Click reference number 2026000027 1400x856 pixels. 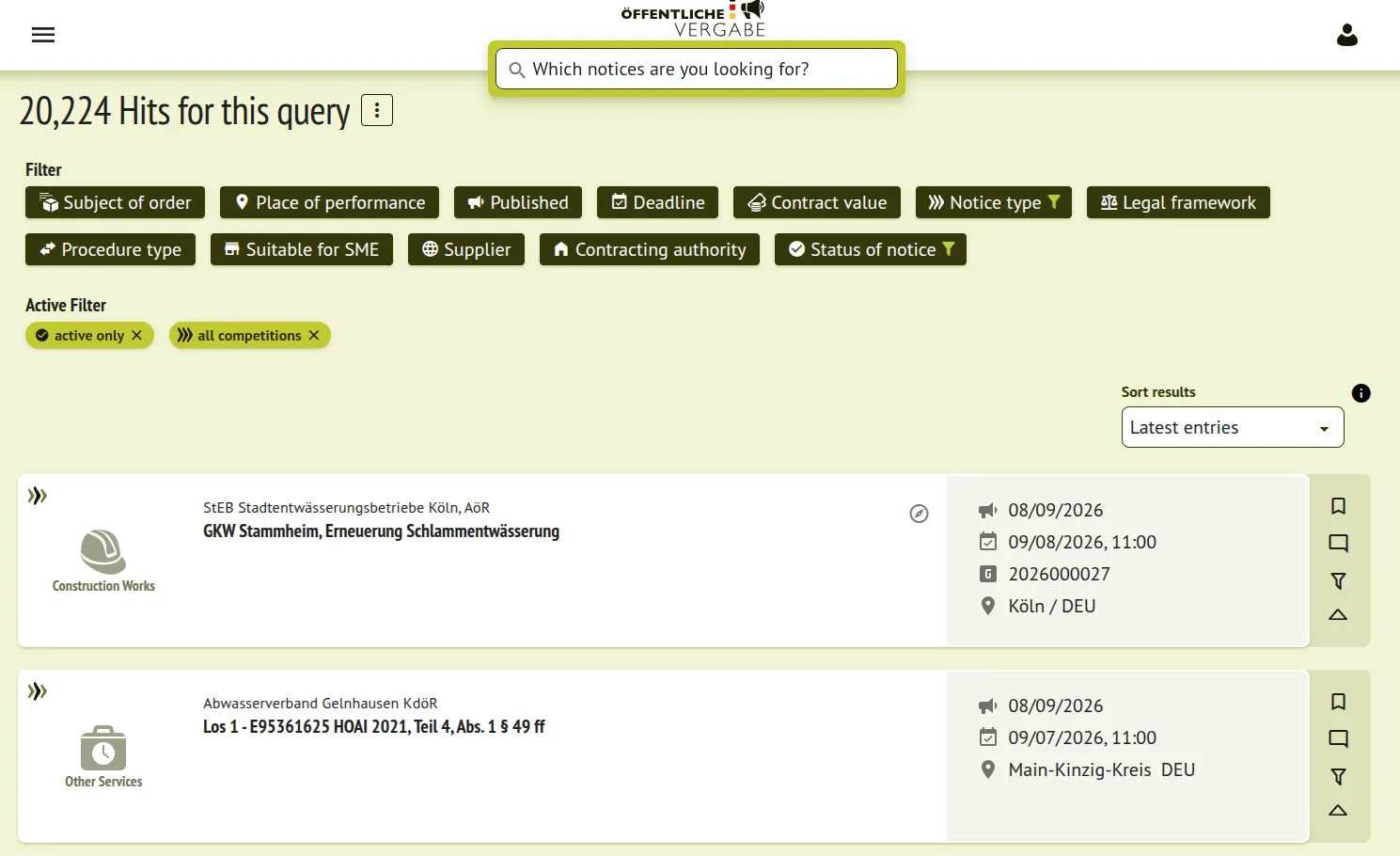[x=1060, y=574]
